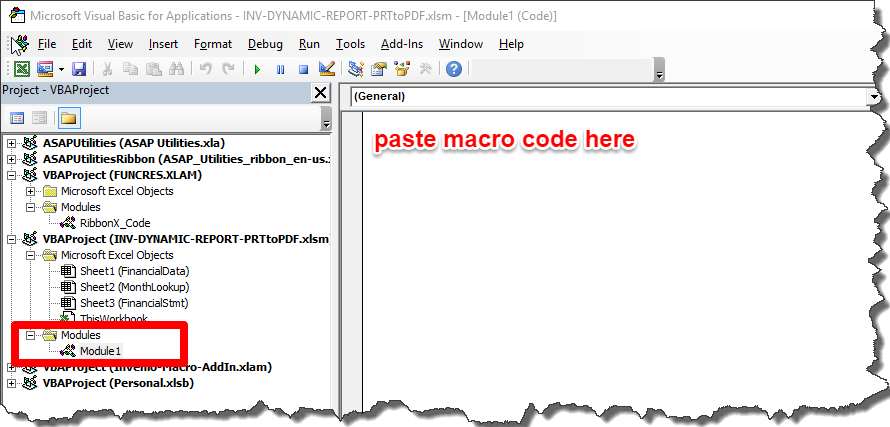
Task: Click the Copy toolbar icon
Action: pos(131,69)
